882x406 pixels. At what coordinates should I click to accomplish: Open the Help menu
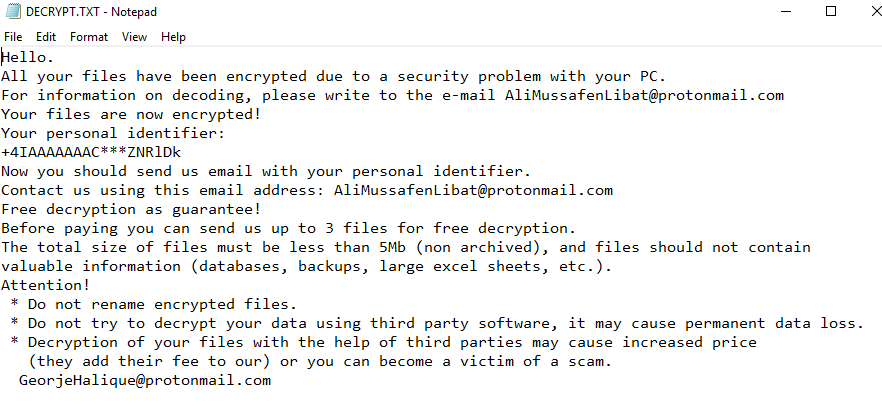click(x=173, y=37)
